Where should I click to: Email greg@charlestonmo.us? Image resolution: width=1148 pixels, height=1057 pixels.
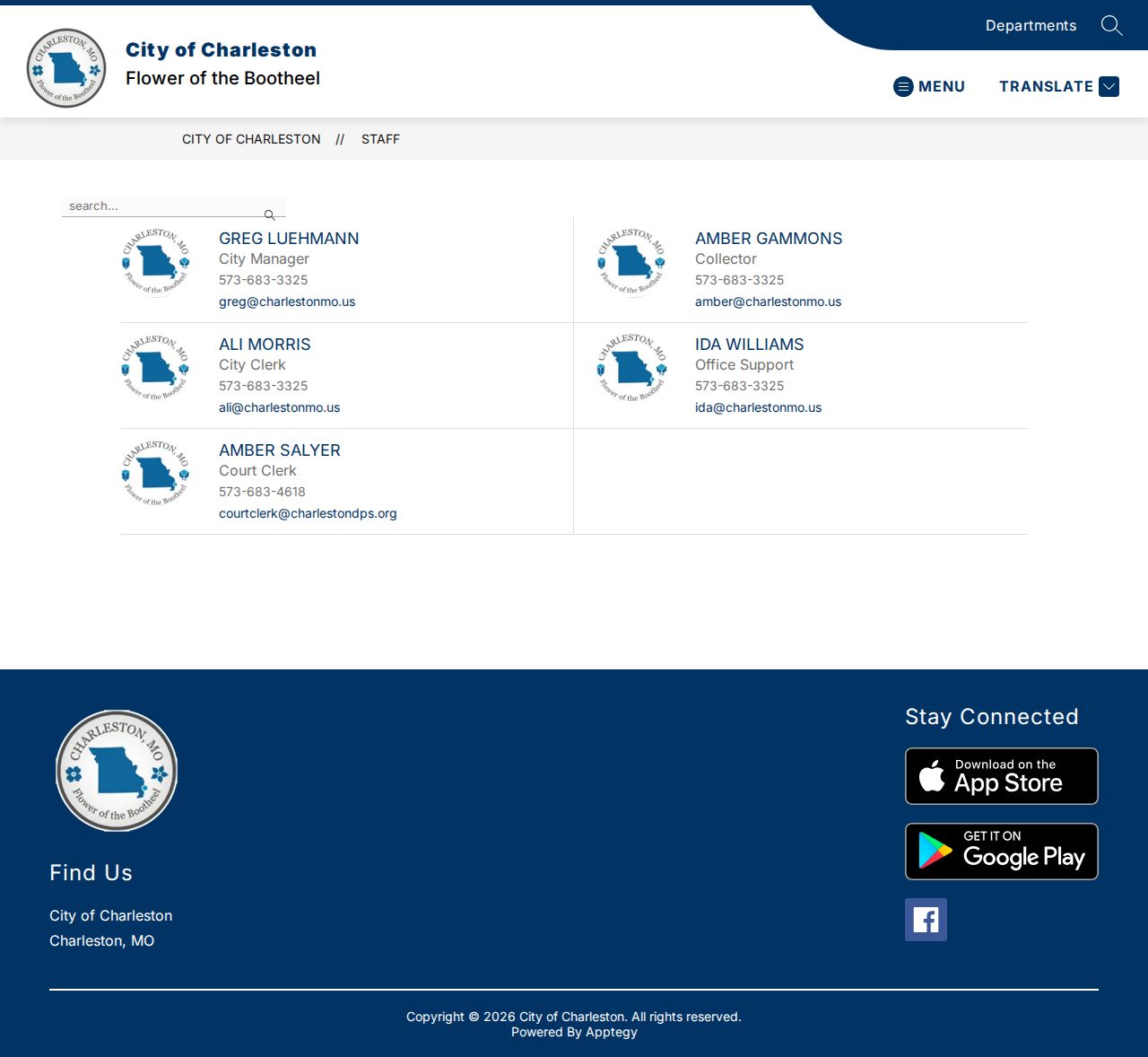pos(287,301)
